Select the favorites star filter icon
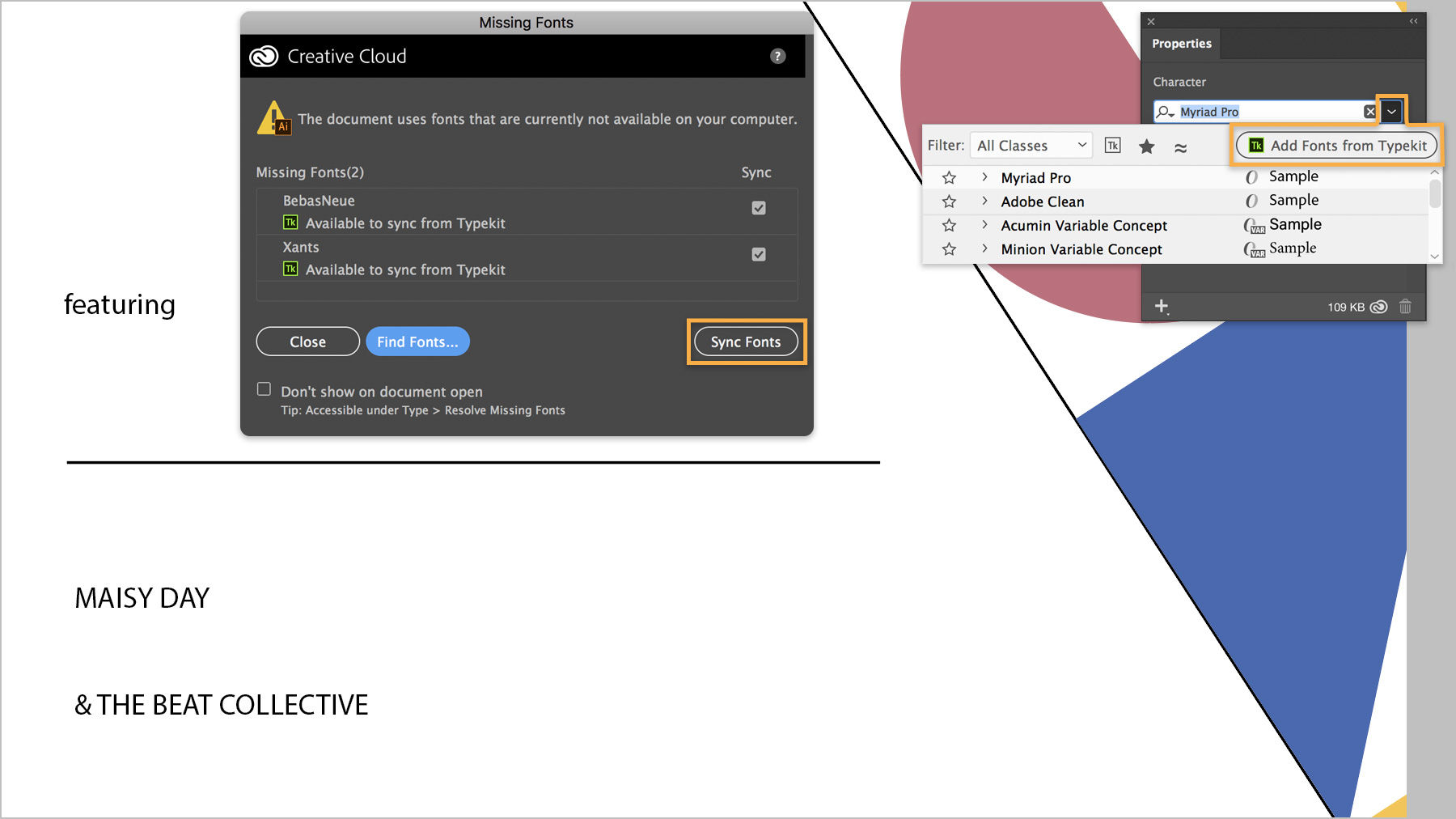 tap(1147, 146)
